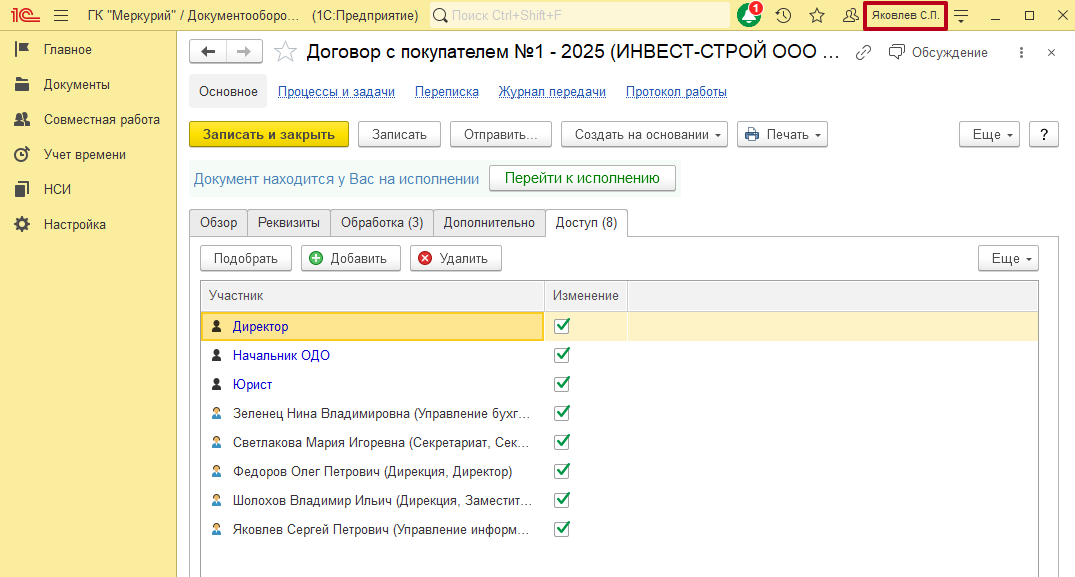The width and height of the screenshot is (1075, 577).
Task: Click Записать и закрыть button
Action: (269, 134)
